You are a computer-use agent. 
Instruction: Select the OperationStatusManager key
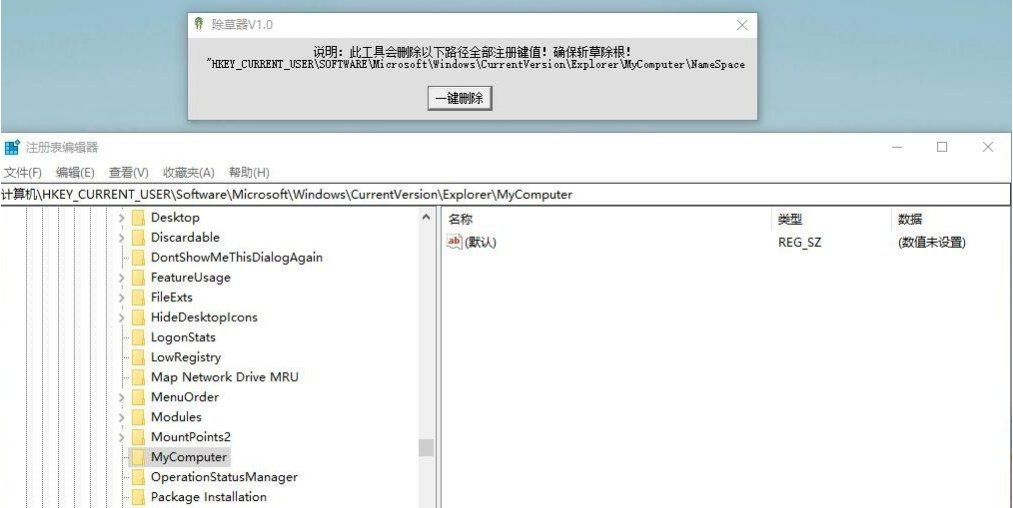(x=224, y=477)
